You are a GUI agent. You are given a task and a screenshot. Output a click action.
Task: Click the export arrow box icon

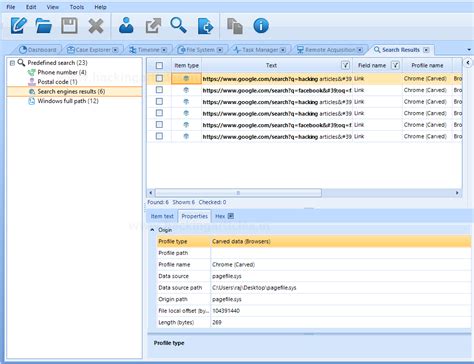pyautogui.click(x=153, y=26)
